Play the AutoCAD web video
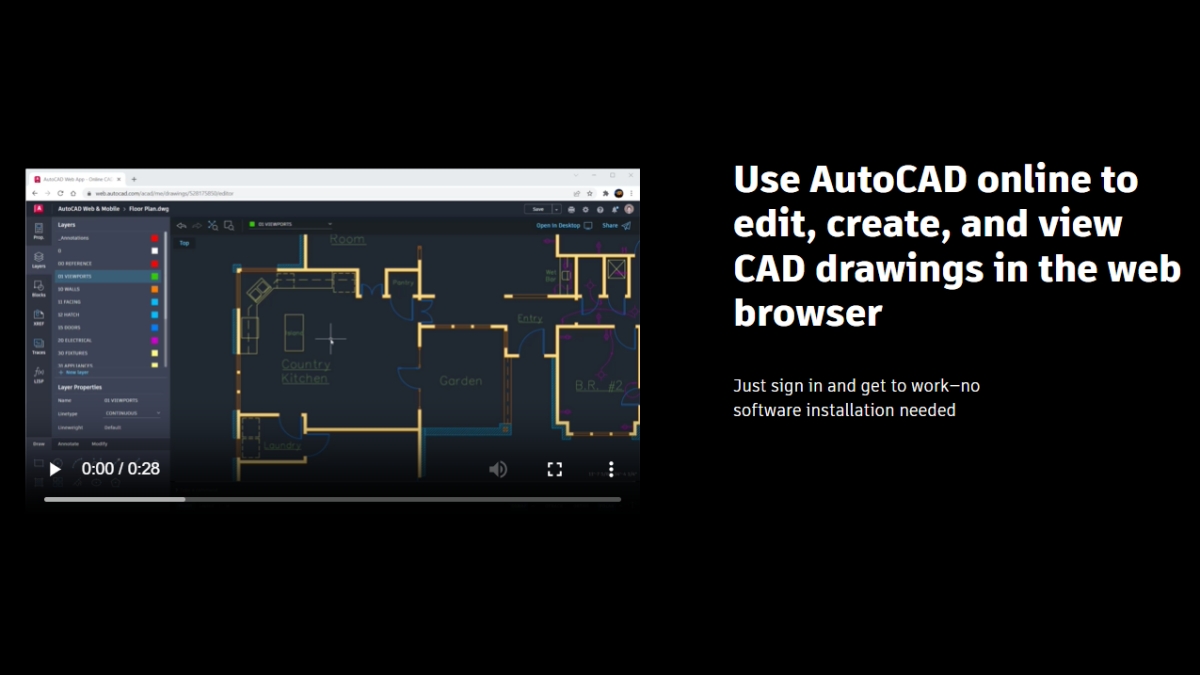The width and height of the screenshot is (1200, 675). click(55, 468)
